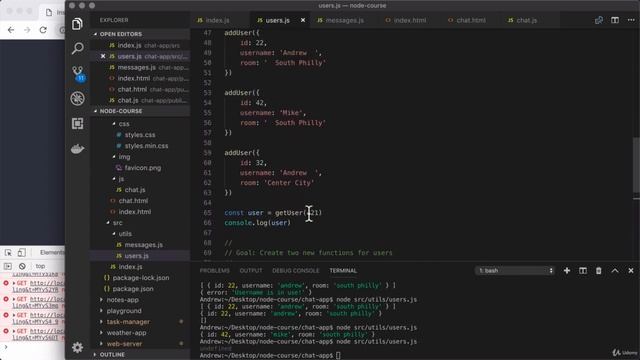Close the terminal panel
Viewport: 640px width, 360px height.
pos(631,271)
